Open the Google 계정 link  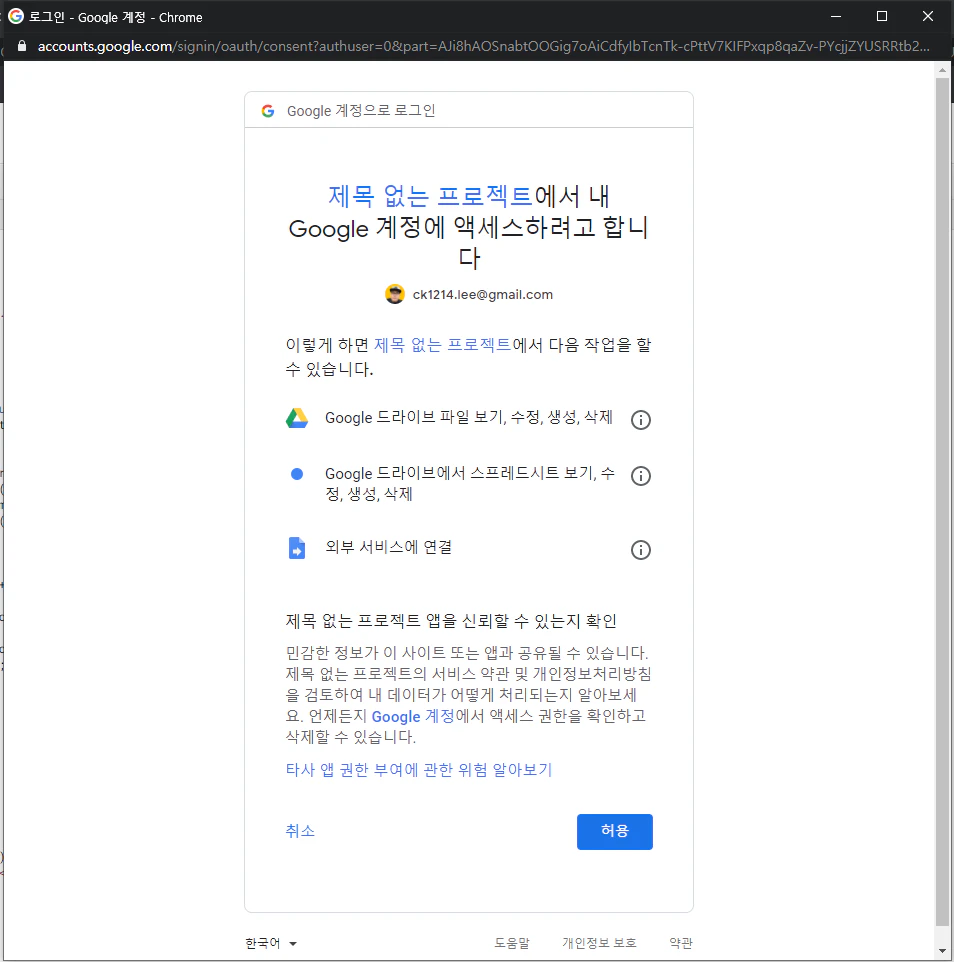413,716
